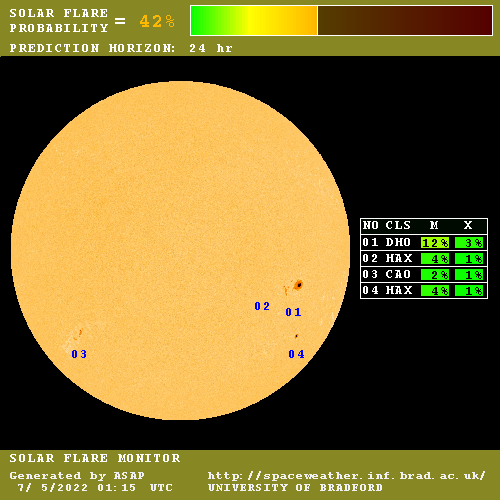This screenshot has height=500, width=500.
Task: Click the "PREDICTION HORIZON: 24 hr" text
Action: (121, 48)
